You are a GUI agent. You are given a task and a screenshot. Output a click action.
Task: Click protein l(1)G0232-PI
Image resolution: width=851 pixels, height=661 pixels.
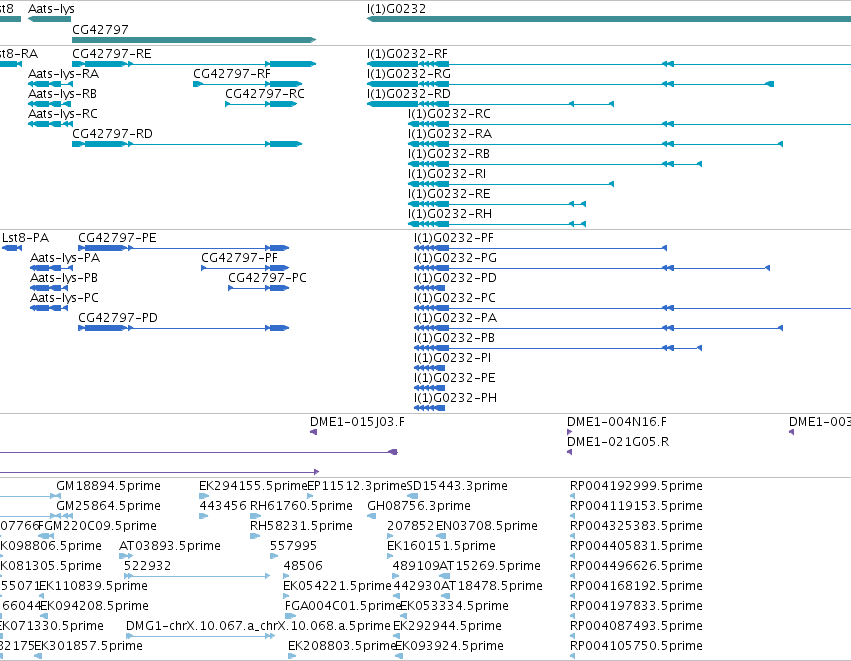click(453, 358)
